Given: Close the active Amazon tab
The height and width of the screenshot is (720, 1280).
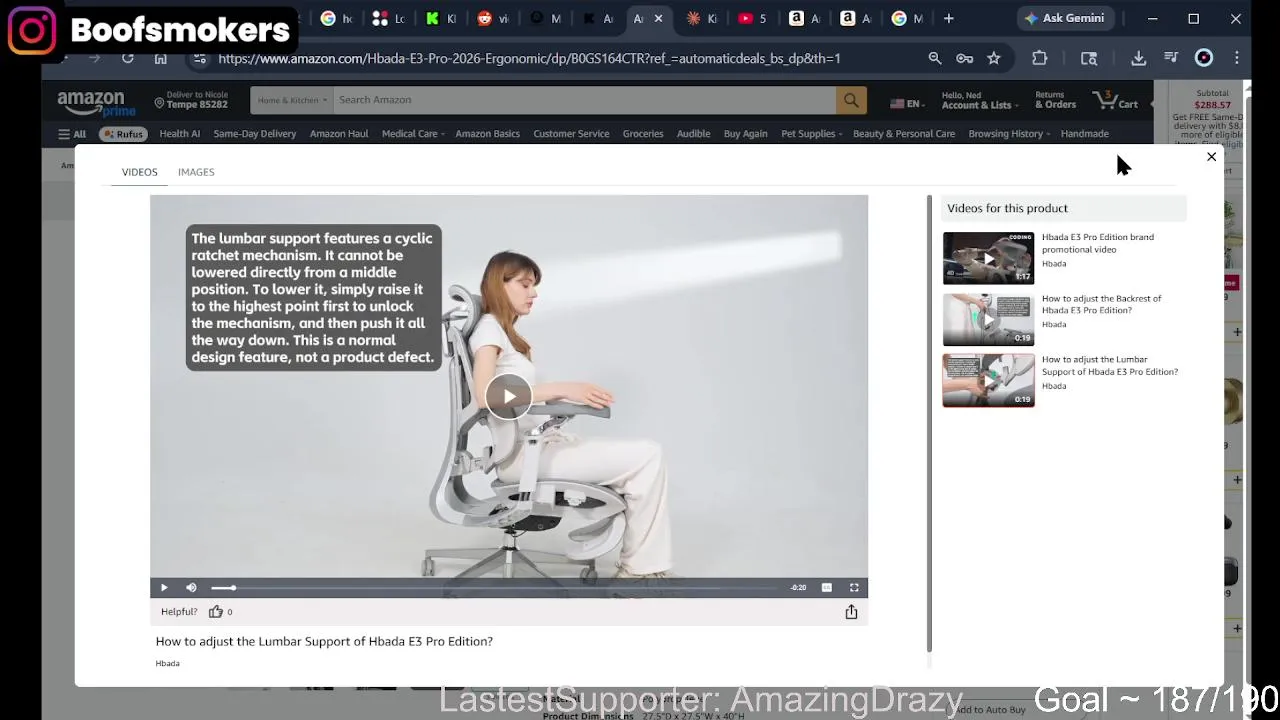Looking at the screenshot, I should pyautogui.click(x=658, y=18).
